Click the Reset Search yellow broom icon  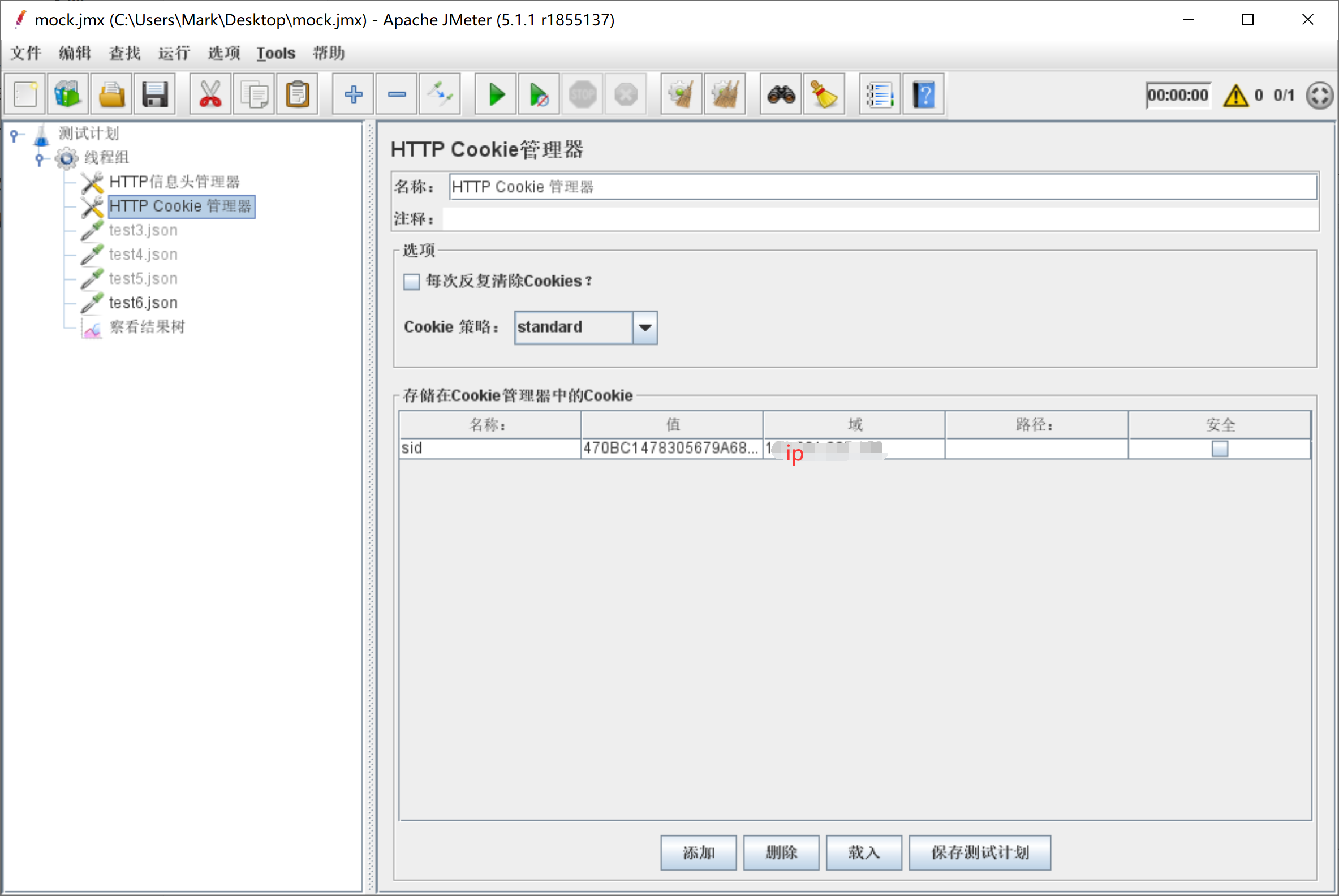(824, 94)
